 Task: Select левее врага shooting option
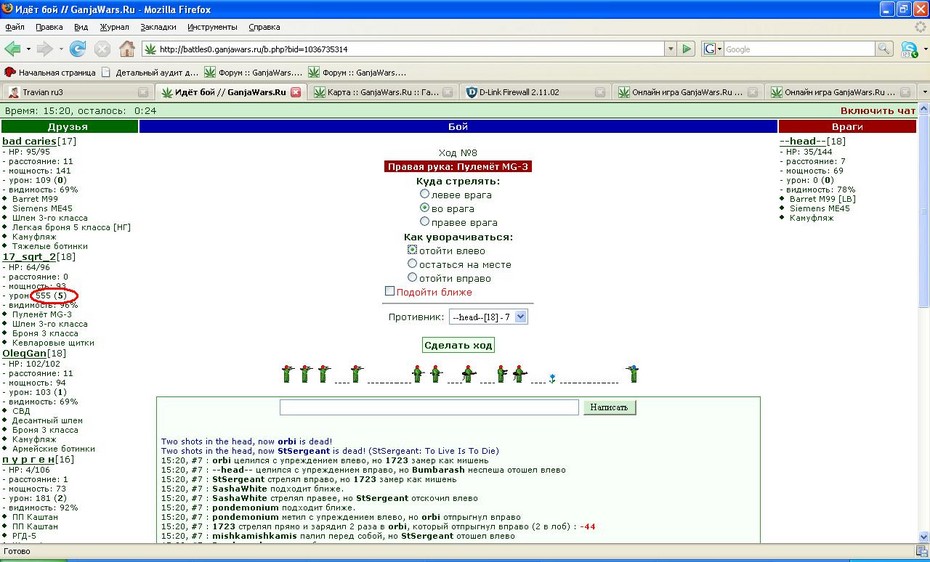[424, 194]
